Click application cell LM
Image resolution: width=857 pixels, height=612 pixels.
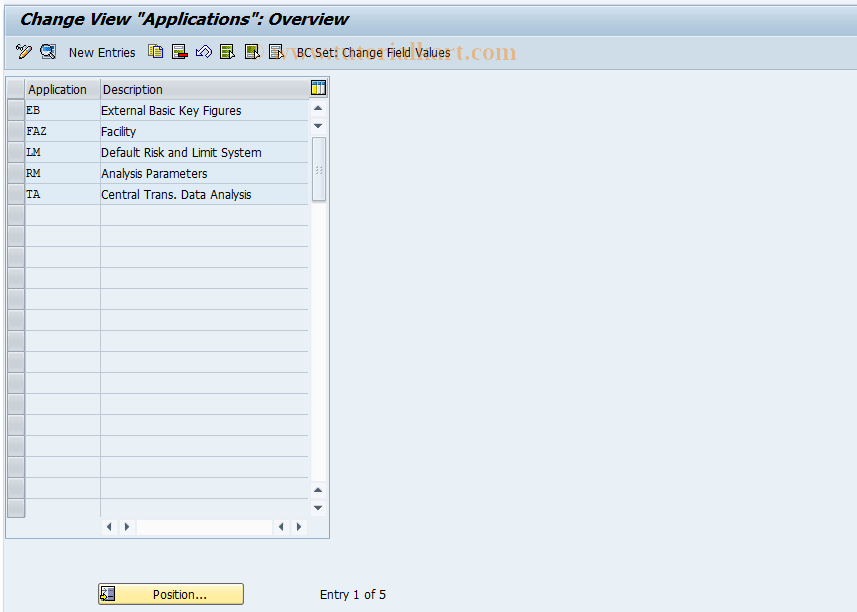point(62,152)
